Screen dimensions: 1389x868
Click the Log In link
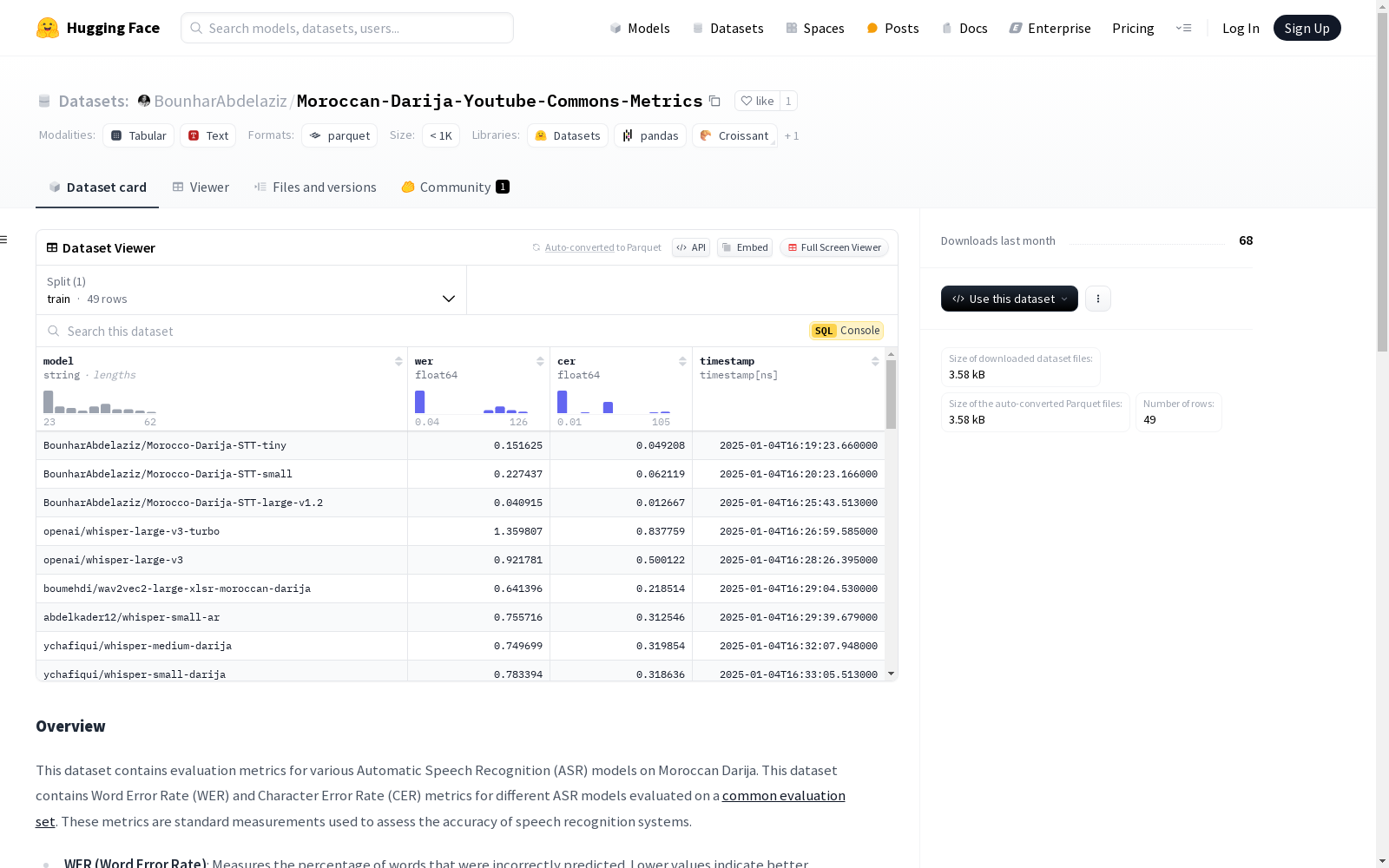[x=1241, y=28]
